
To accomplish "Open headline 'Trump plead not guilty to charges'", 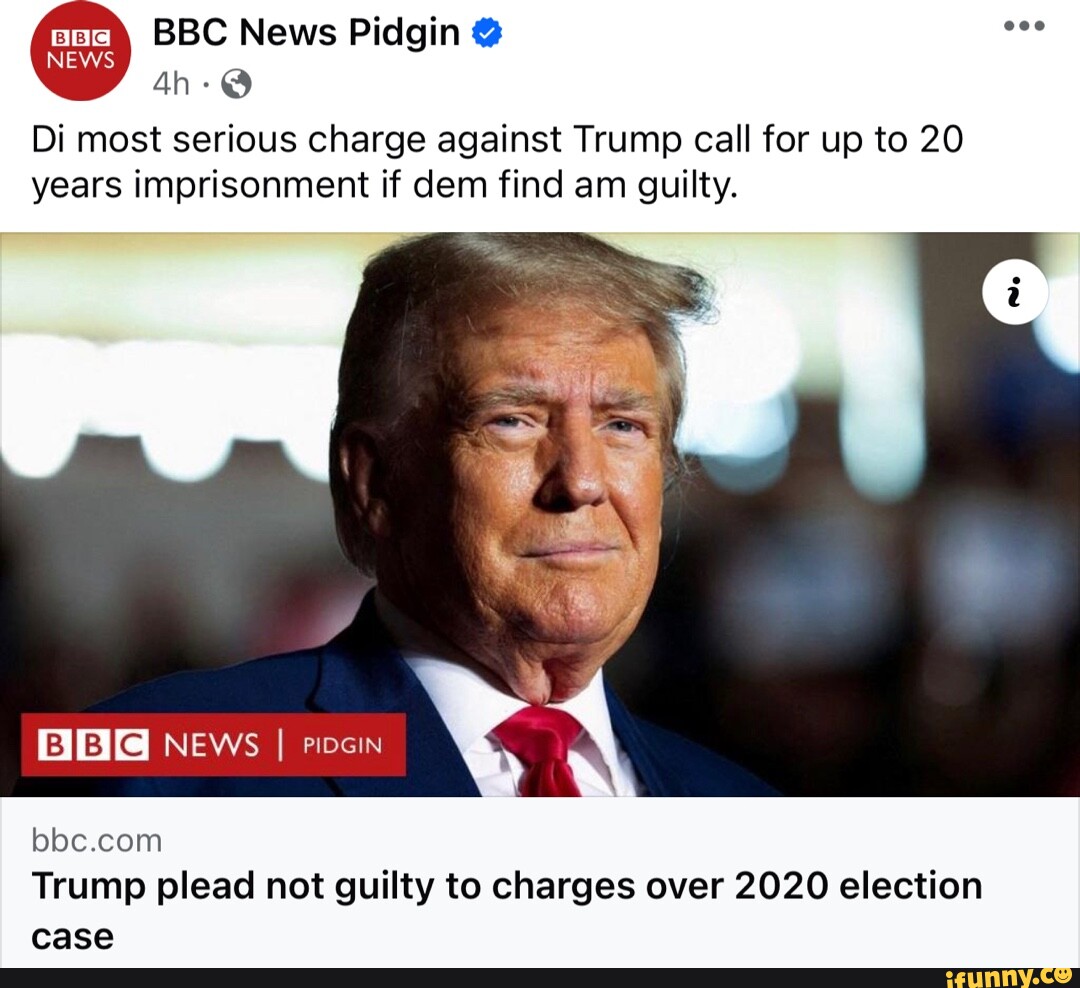I will pos(300,886).
